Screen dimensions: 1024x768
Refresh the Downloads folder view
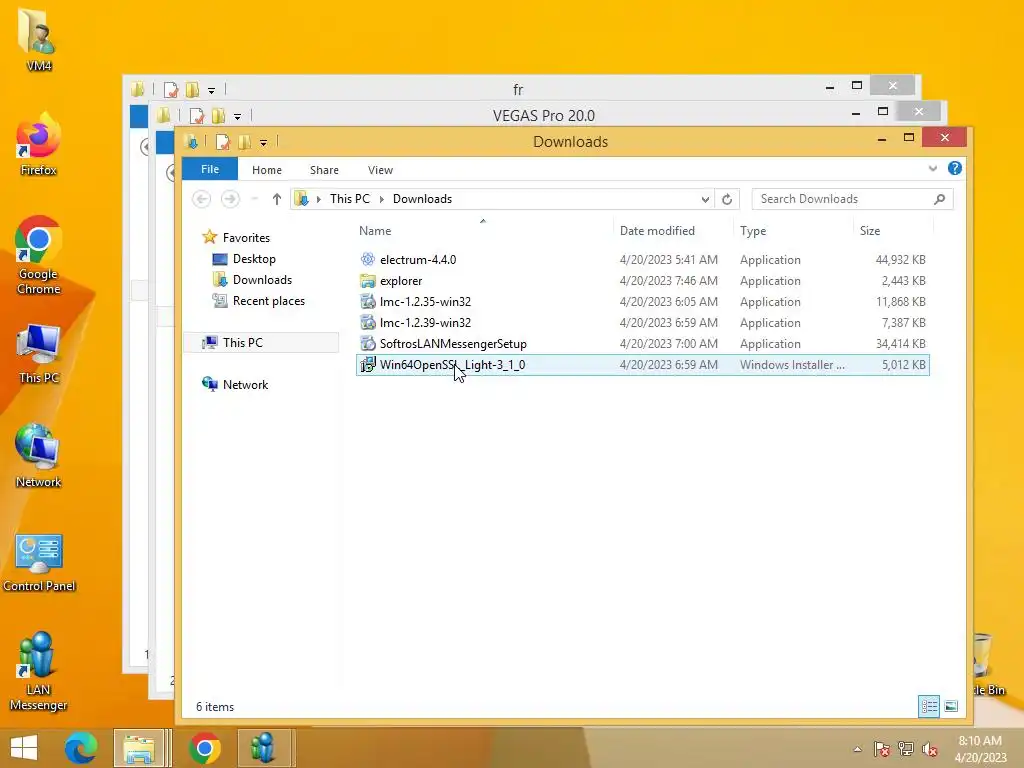pyautogui.click(x=727, y=199)
